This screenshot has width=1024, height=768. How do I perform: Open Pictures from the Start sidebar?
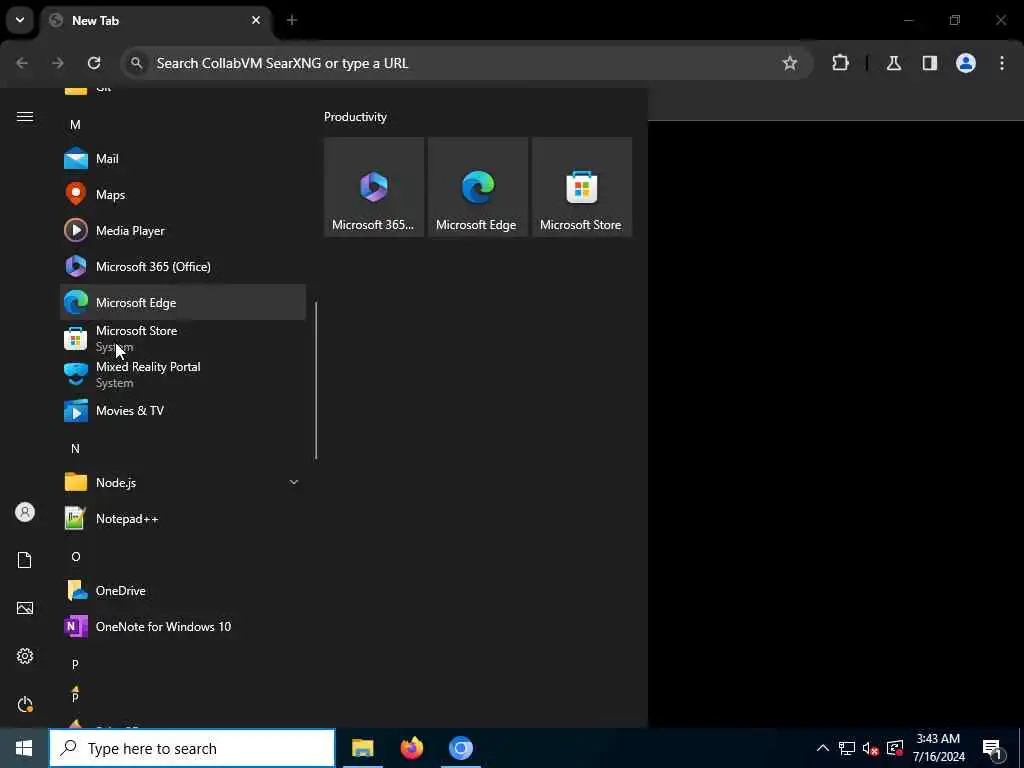coord(25,608)
